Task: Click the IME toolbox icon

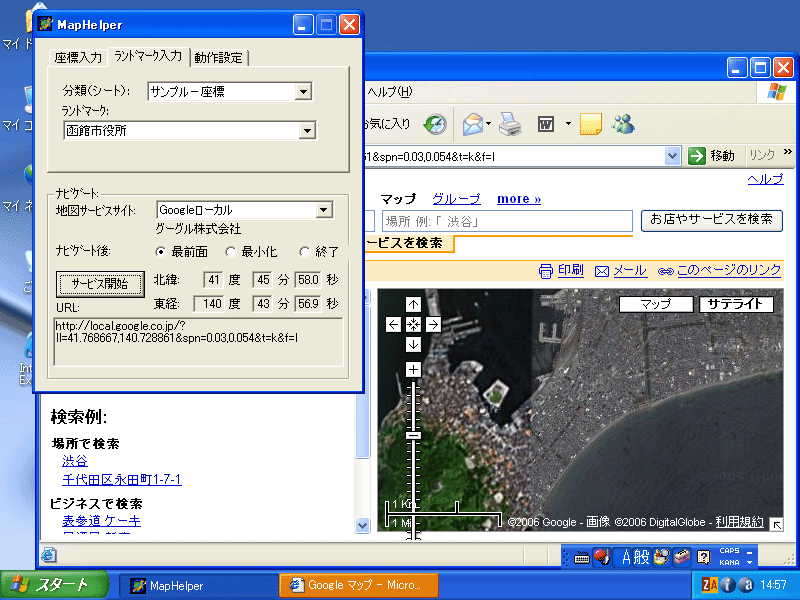Action: pyautogui.click(x=682, y=557)
